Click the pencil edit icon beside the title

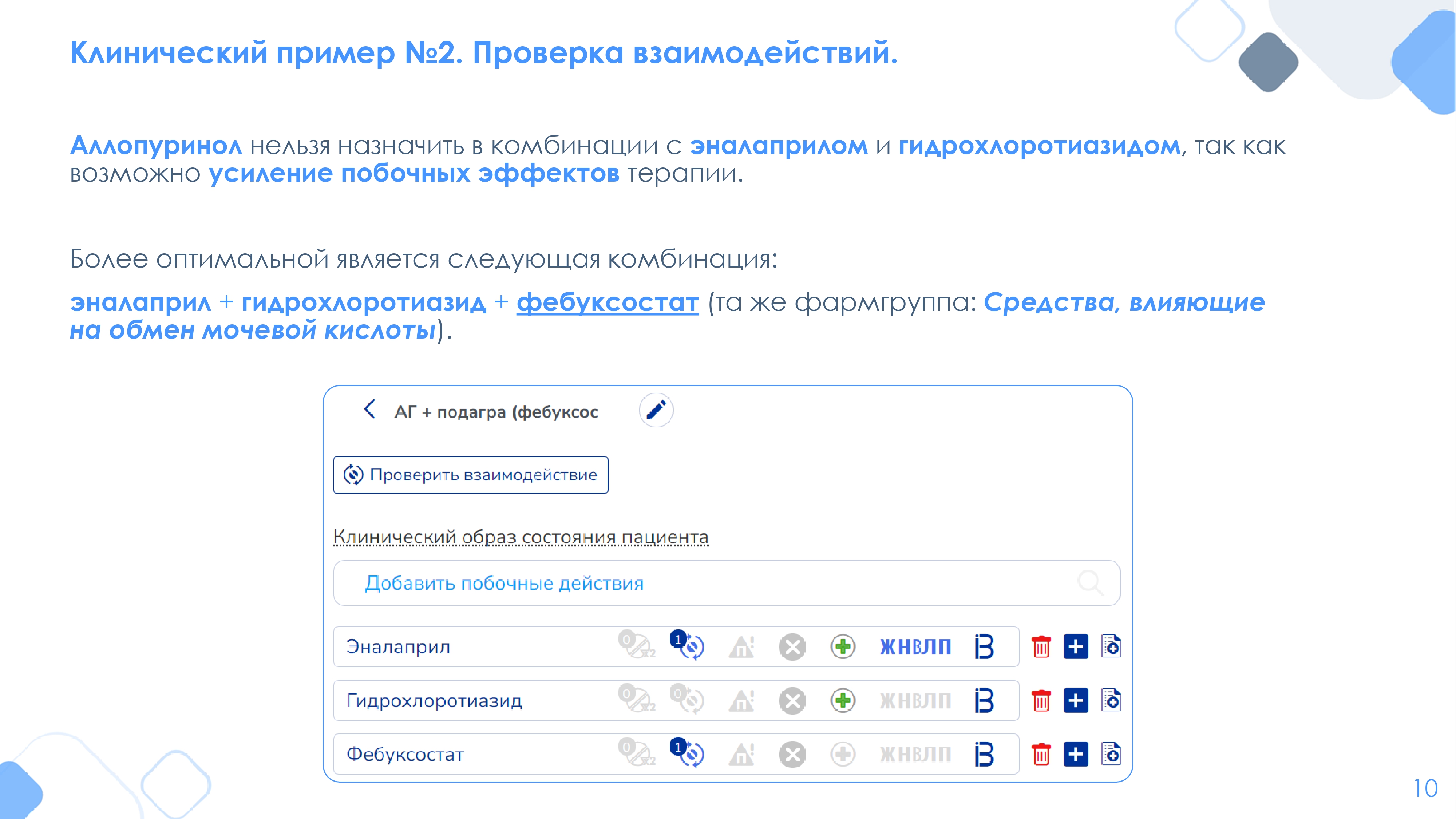tap(656, 410)
